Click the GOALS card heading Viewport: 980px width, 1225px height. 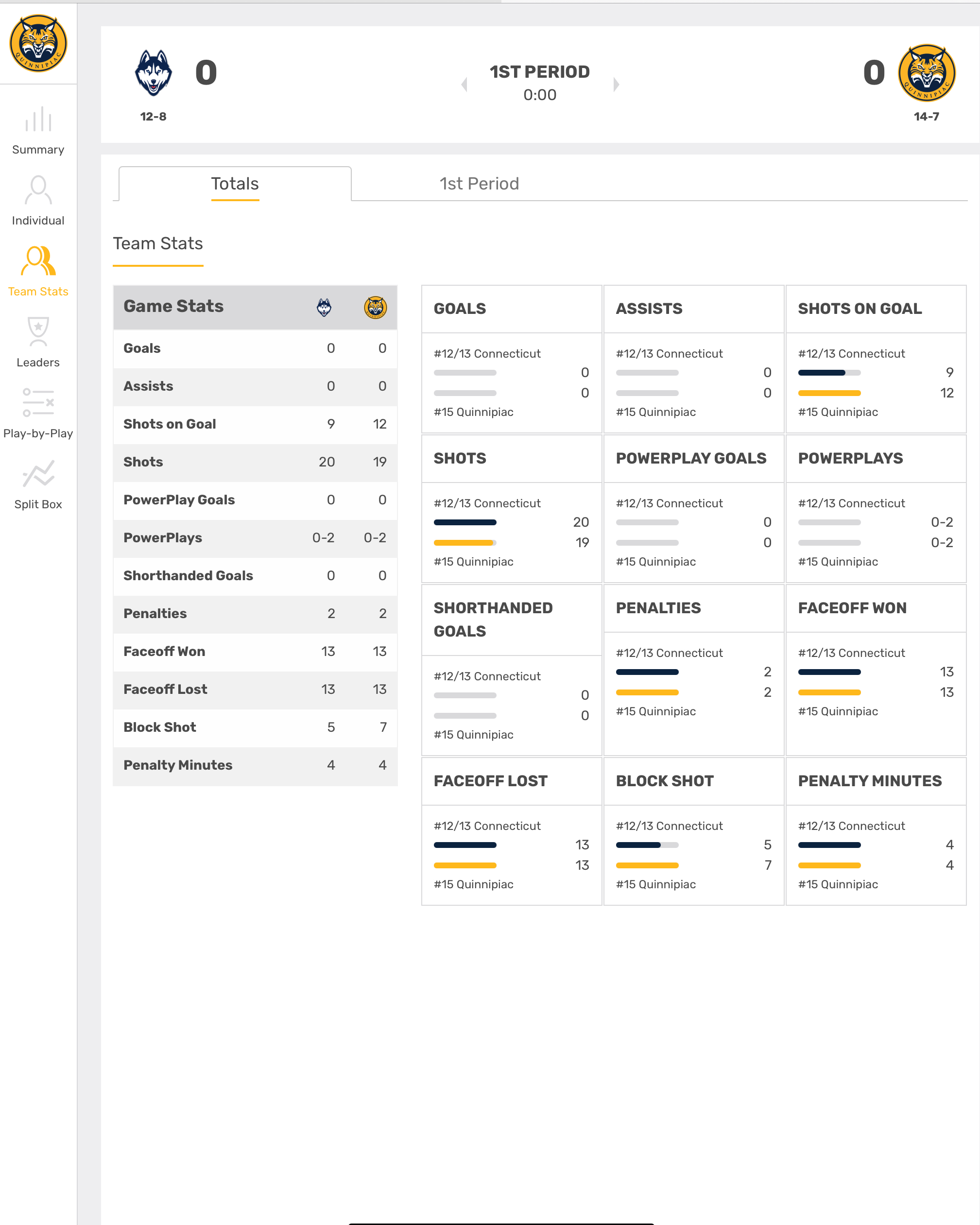coord(460,309)
